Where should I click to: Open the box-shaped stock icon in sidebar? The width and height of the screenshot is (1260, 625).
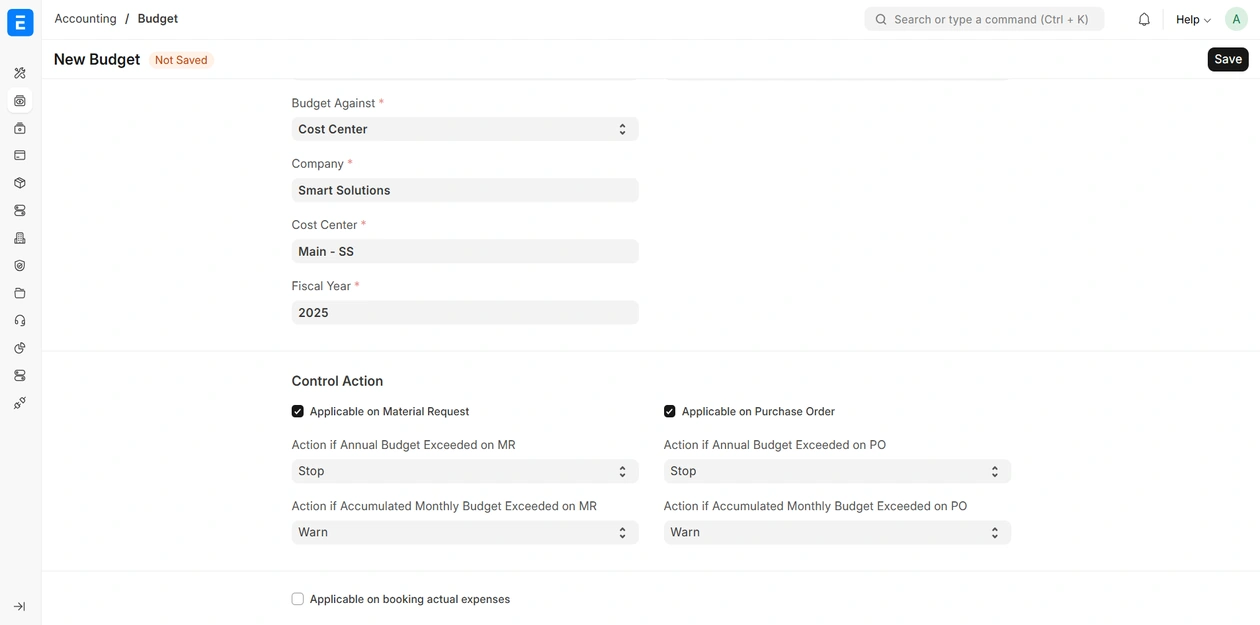(20, 183)
